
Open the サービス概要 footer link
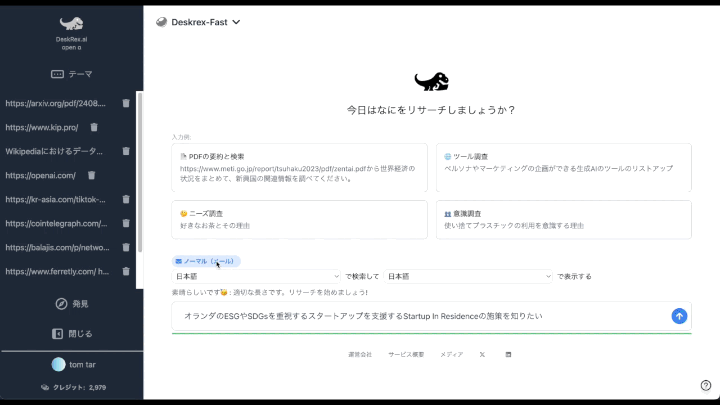[406, 355]
